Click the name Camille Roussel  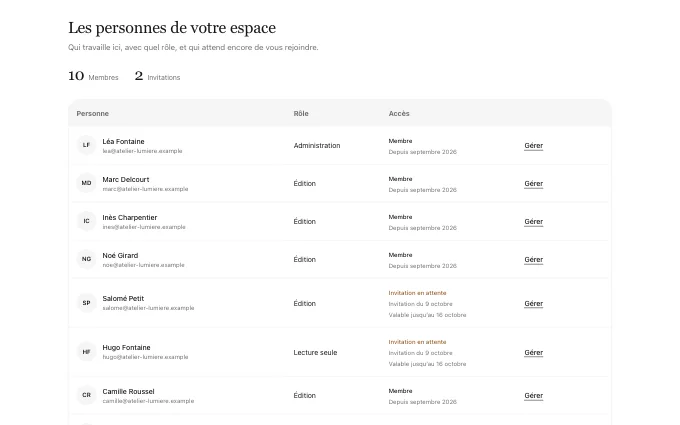[x=128, y=391]
